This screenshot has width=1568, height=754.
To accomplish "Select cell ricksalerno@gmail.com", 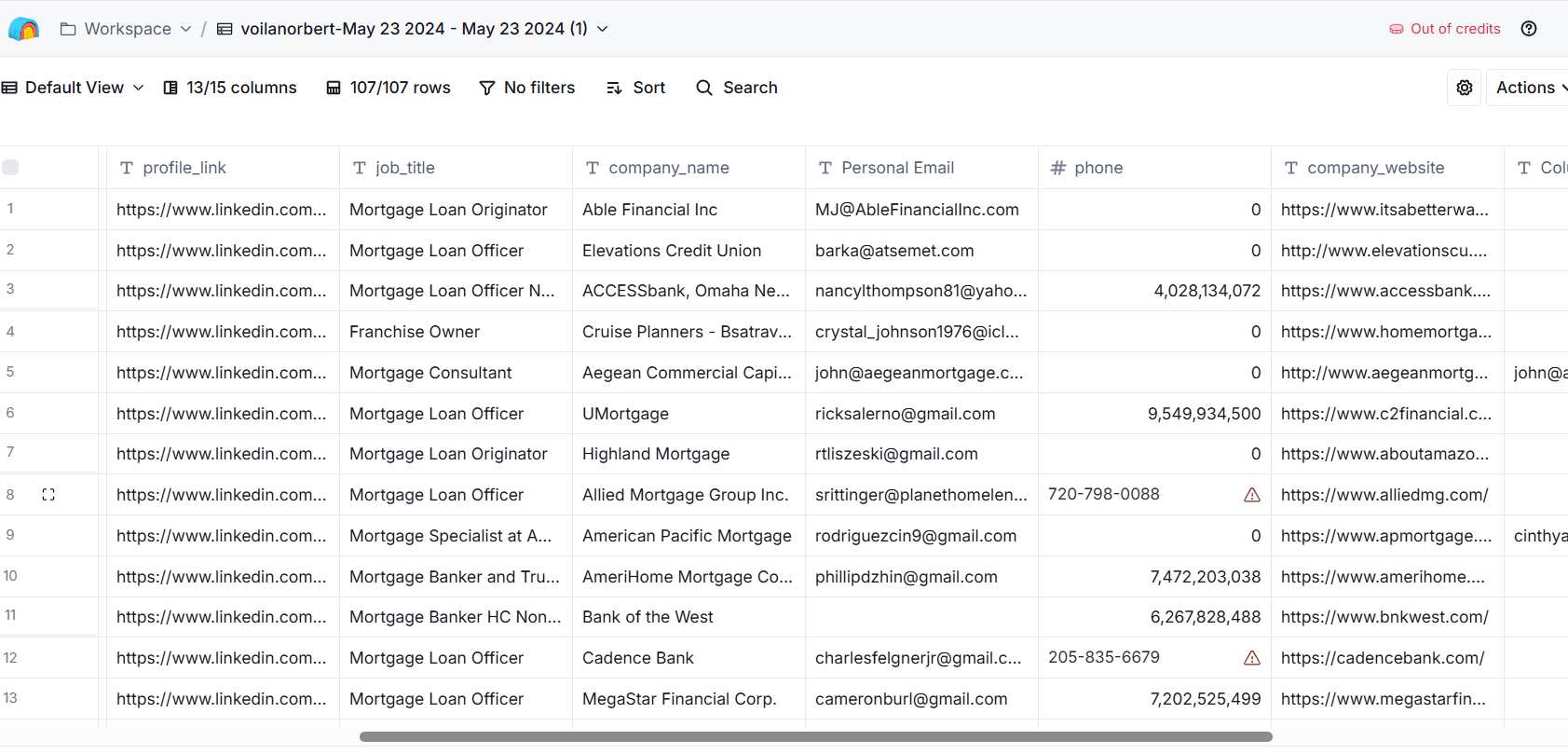I will pyautogui.click(x=921, y=414).
